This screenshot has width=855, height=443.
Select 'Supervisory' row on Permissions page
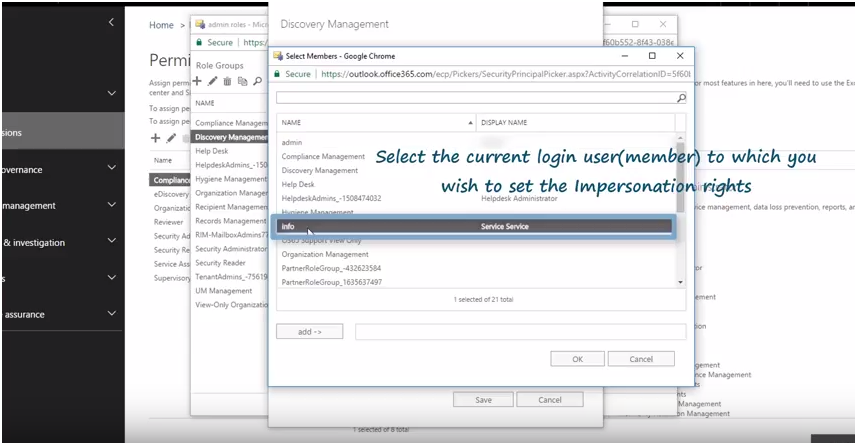[x=170, y=278]
